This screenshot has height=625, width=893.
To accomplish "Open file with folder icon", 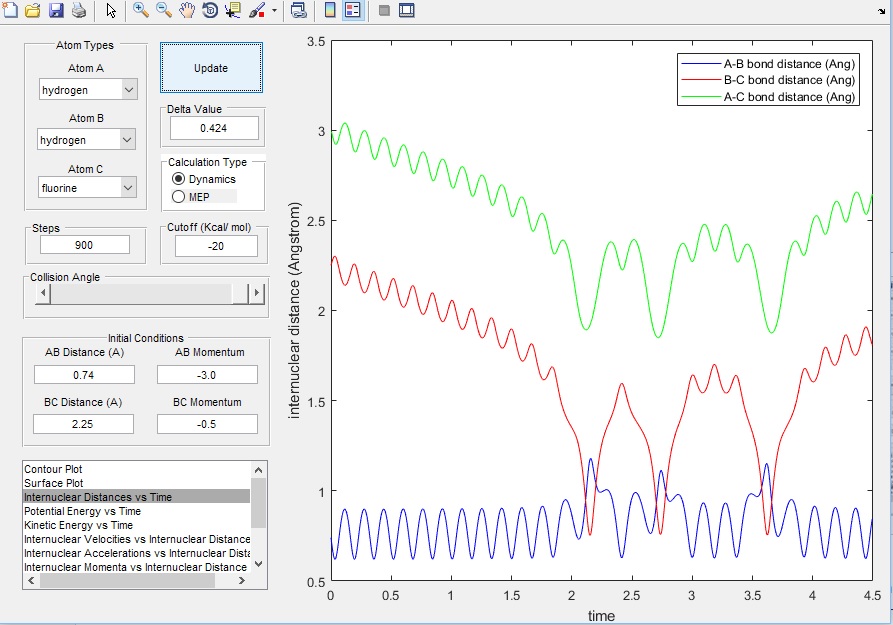I will 32,10.
